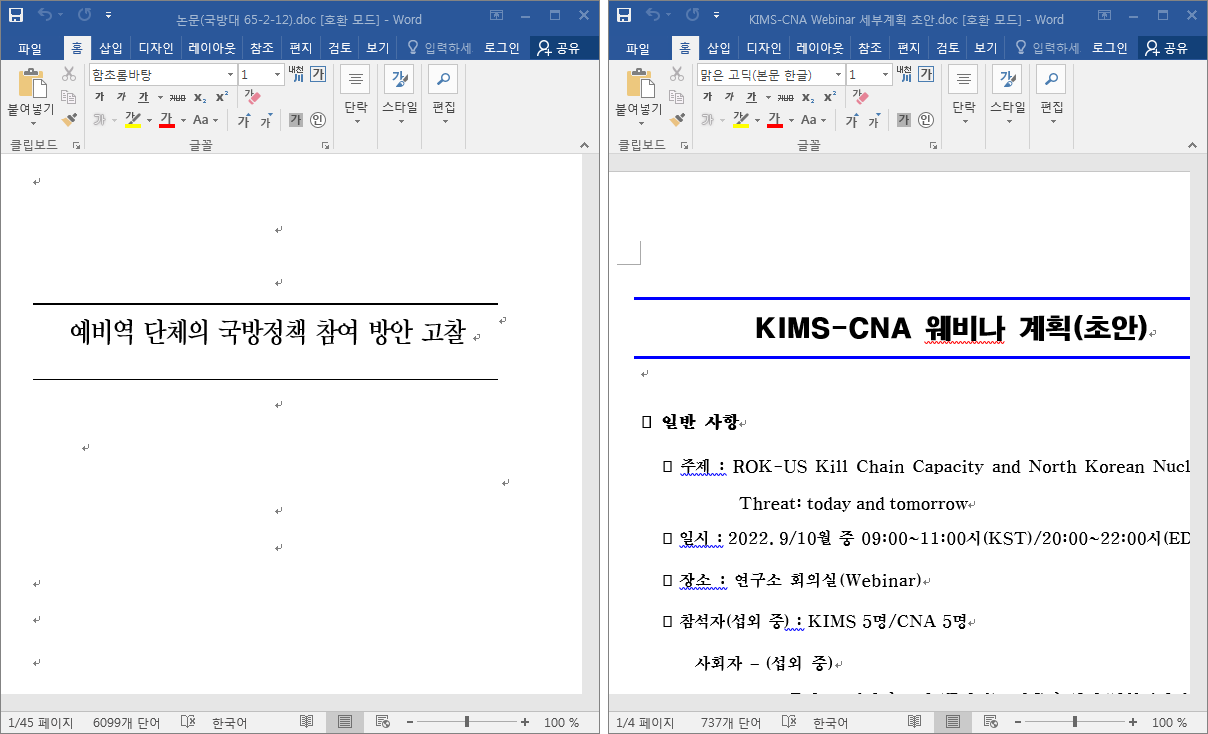This screenshot has height=734, width=1208.
Task: Apply Superscript in the 논문 window
Action: 222,97
